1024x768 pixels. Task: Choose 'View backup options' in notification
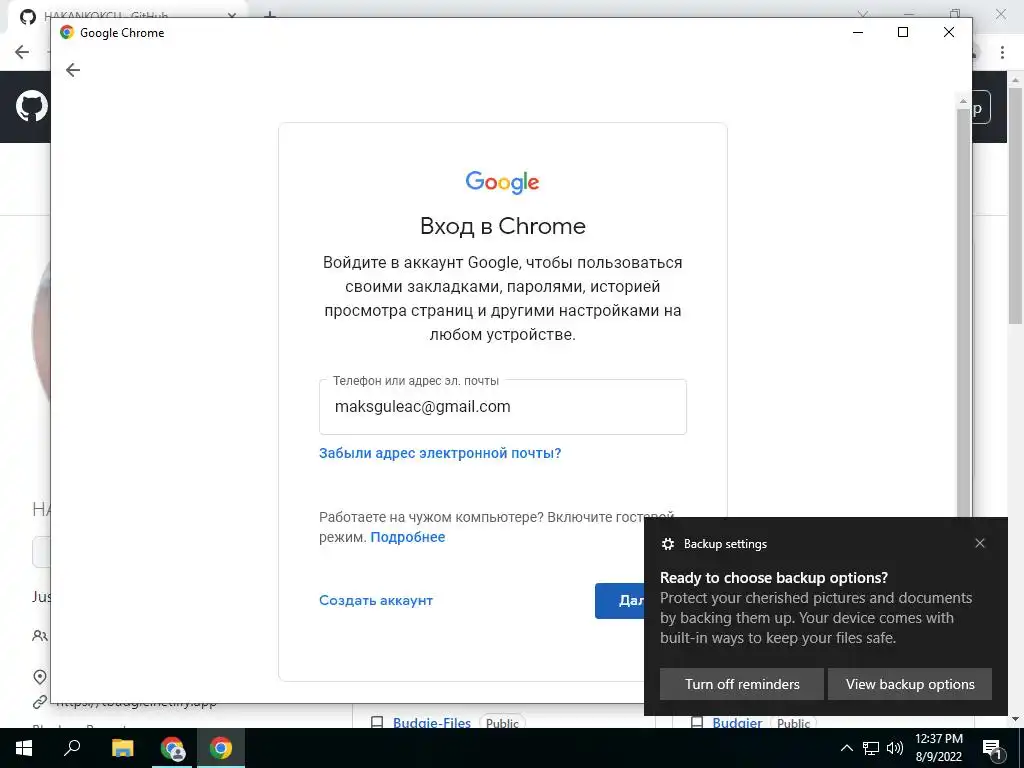click(x=910, y=684)
